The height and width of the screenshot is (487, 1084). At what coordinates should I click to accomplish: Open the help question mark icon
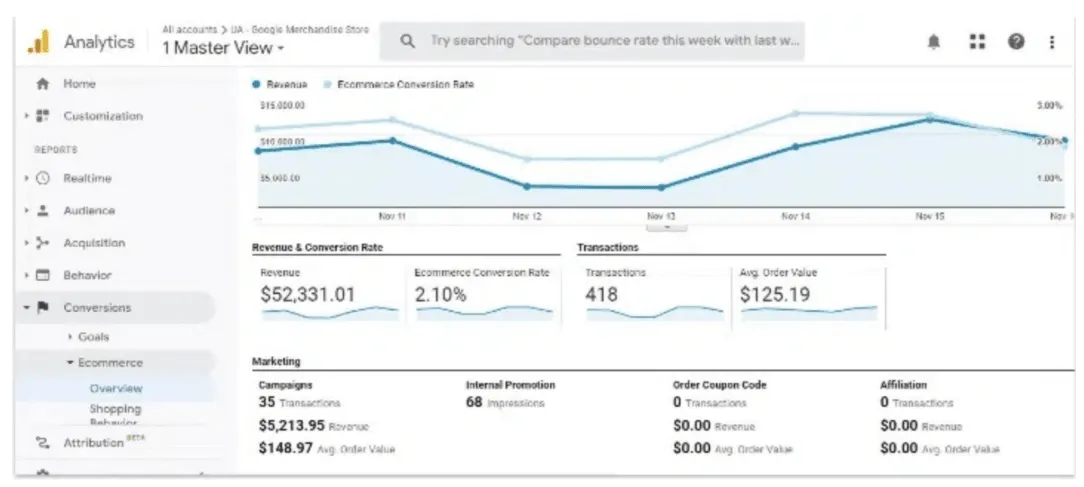(1016, 42)
